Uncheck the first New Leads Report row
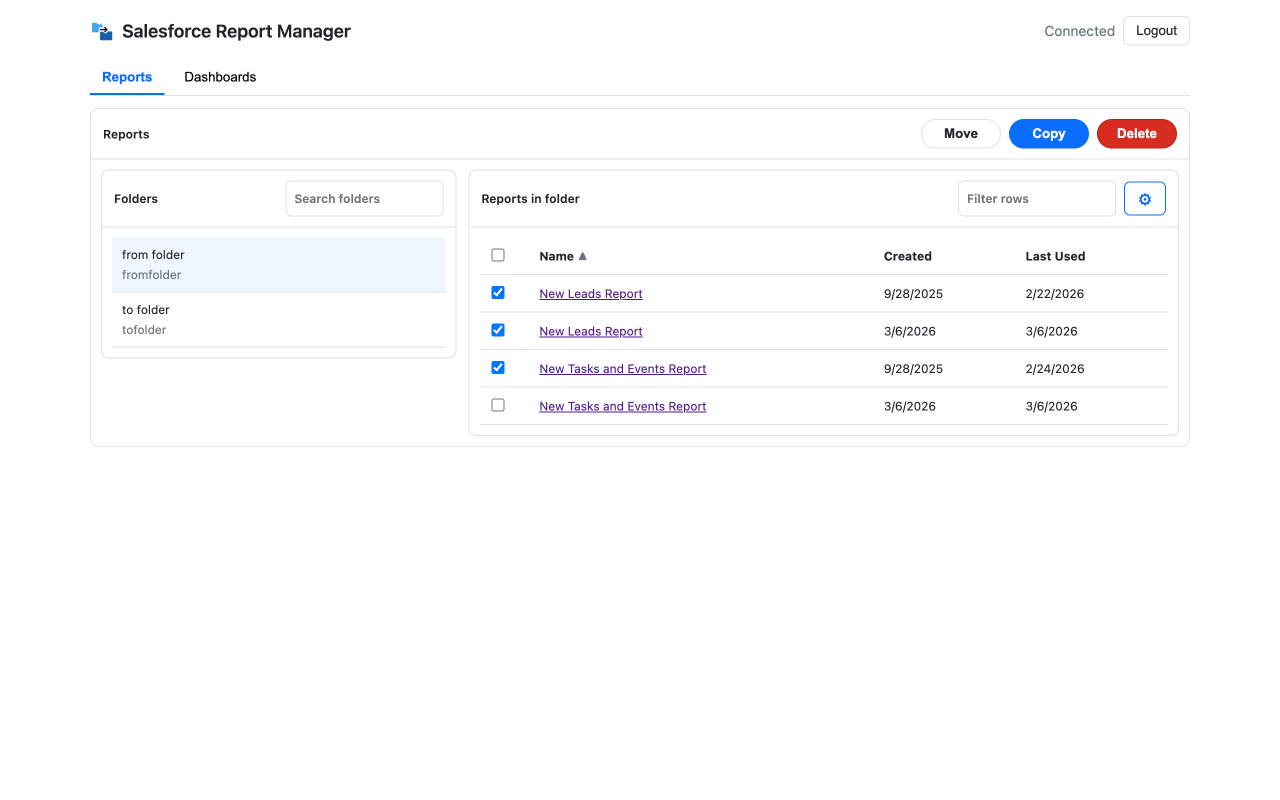This screenshot has width=1280, height=800. click(498, 292)
